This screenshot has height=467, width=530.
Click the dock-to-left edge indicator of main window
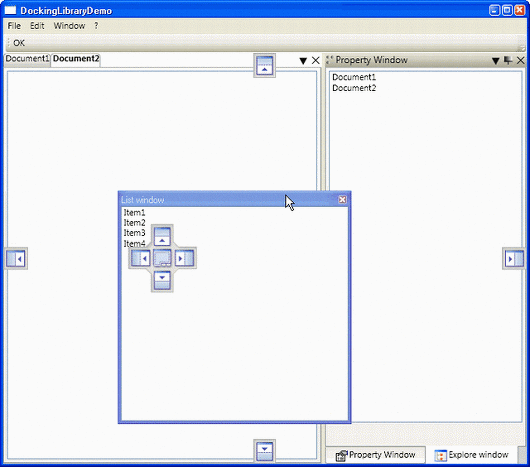[x=16, y=259]
